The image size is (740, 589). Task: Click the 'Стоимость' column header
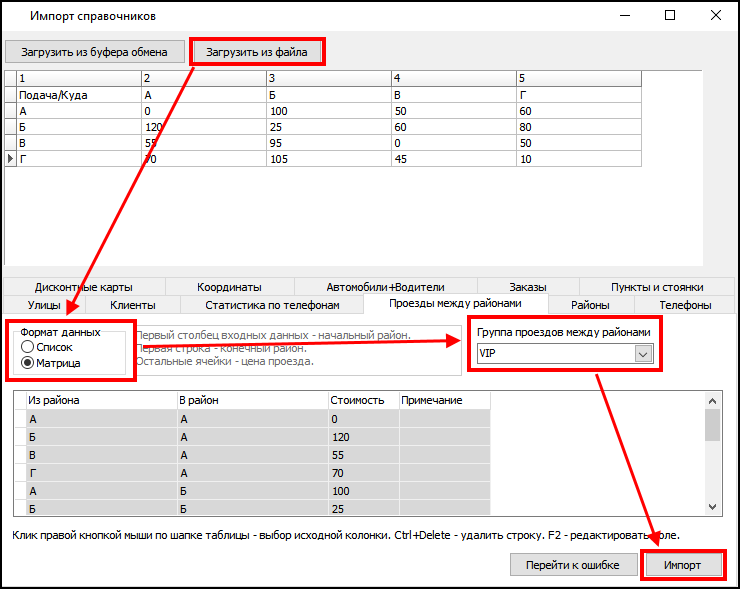[362, 400]
